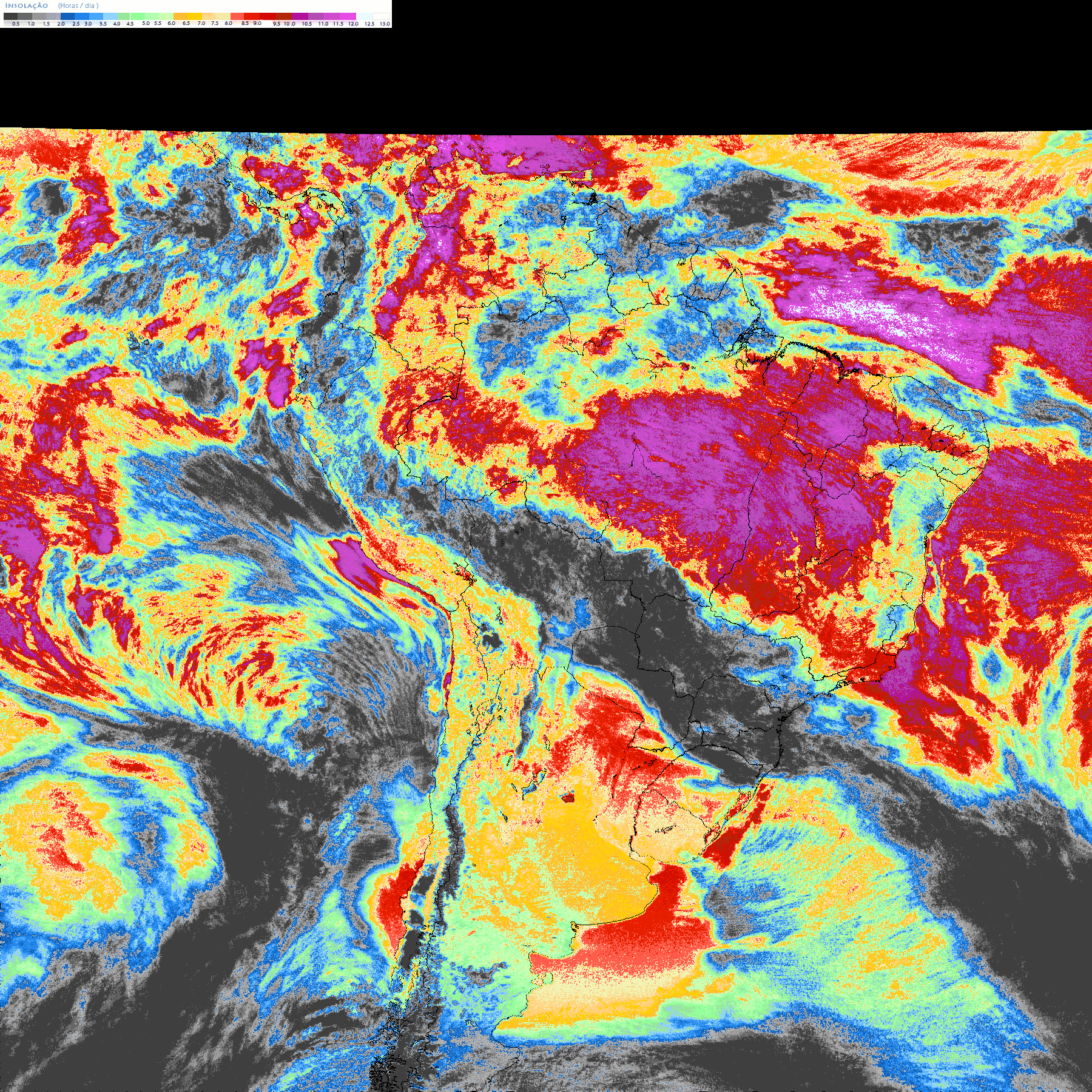The width and height of the screenshot is (1092, 1092).
Task: Click the 1.0 legend value
Action: coord(31,24)
